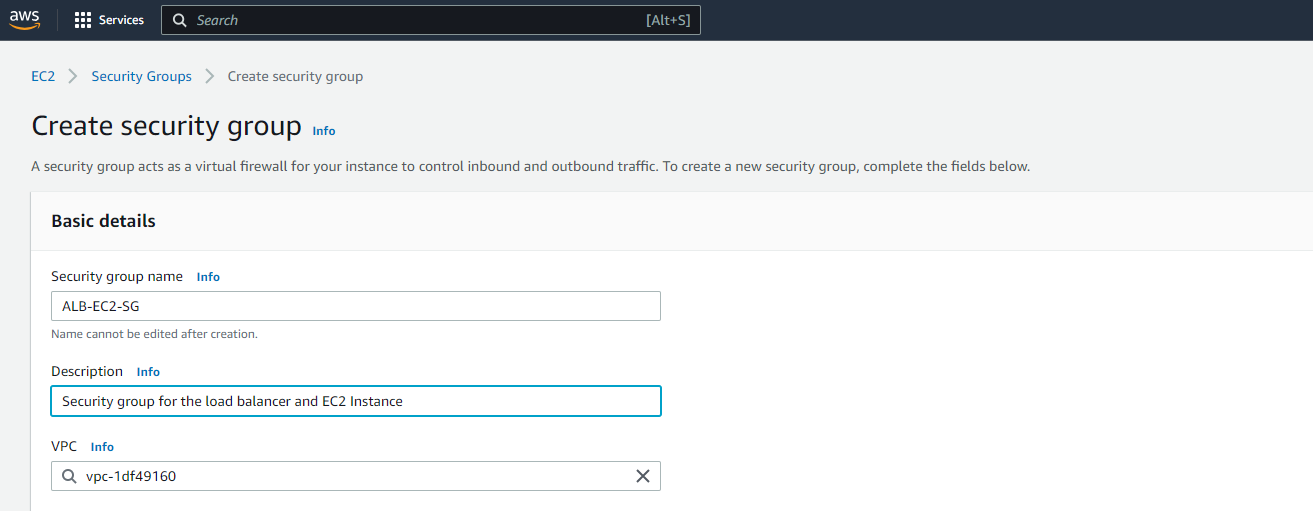Open the Services grid icon

point(83,20)
